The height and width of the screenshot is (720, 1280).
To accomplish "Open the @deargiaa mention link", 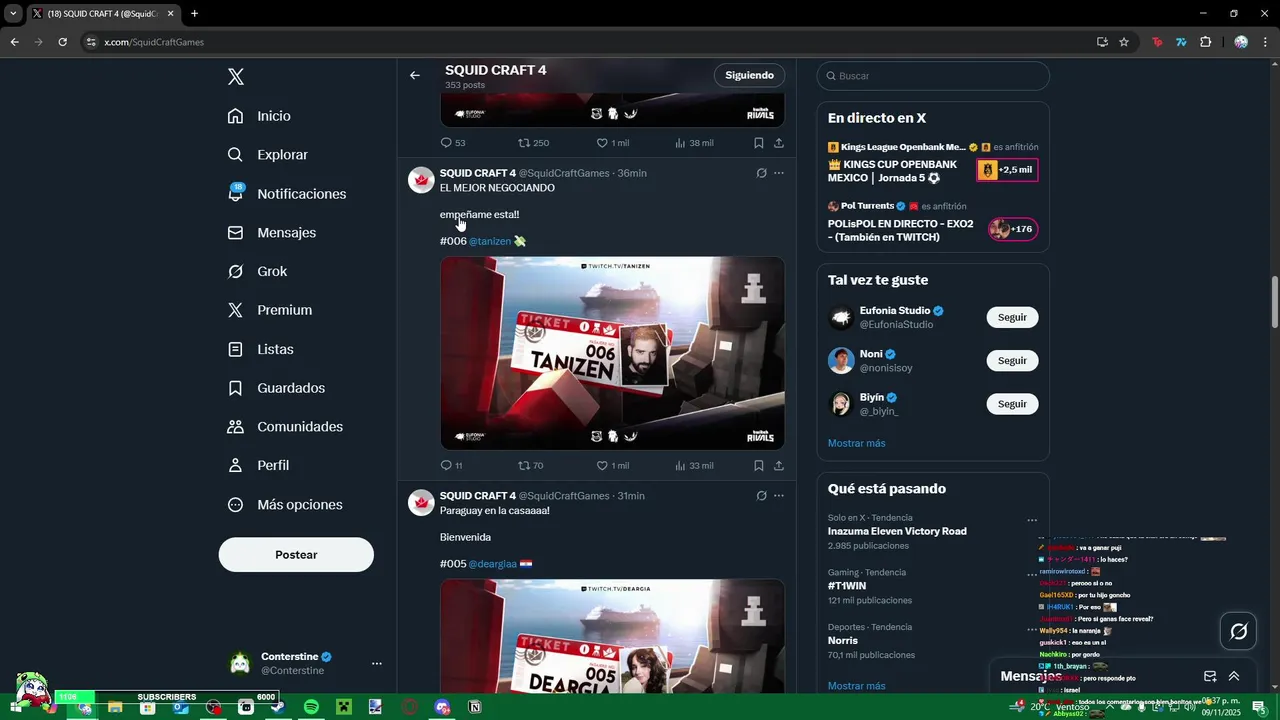I will click(493, 564).
